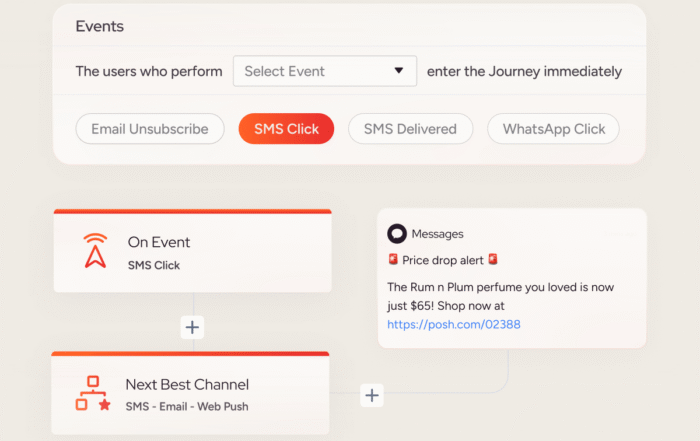Expand the Select Event dropdown arrow
Screen dimensions: 700x441
click(399, 71)
